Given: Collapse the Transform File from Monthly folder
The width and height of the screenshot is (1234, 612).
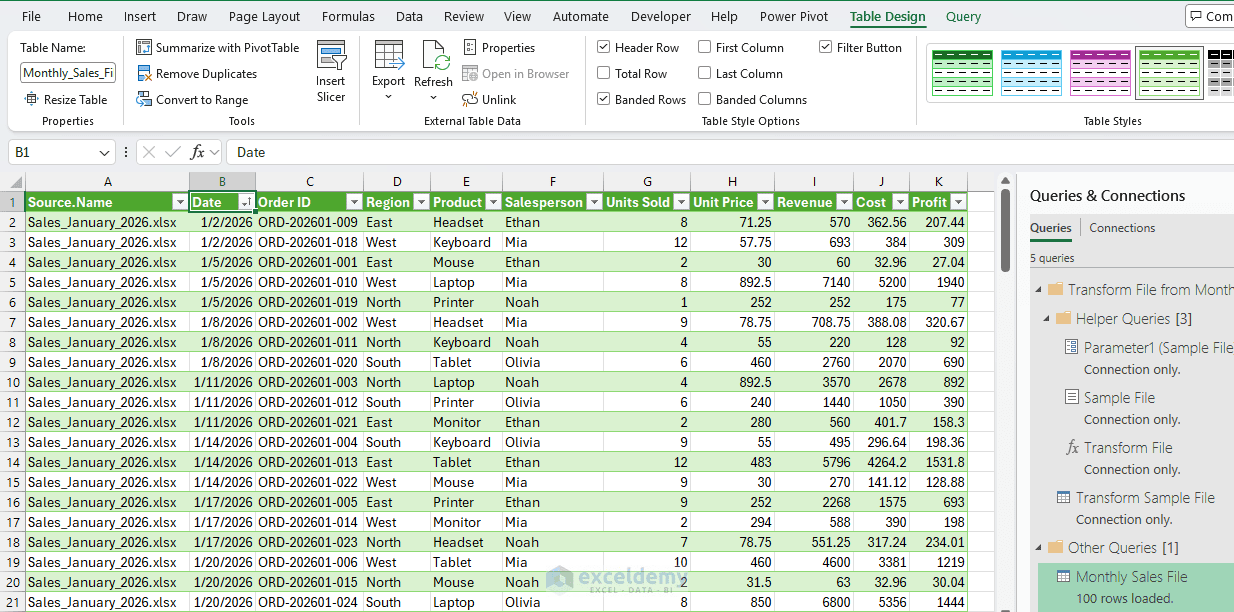Looking at the screenshot, I should coord(1039,289).
